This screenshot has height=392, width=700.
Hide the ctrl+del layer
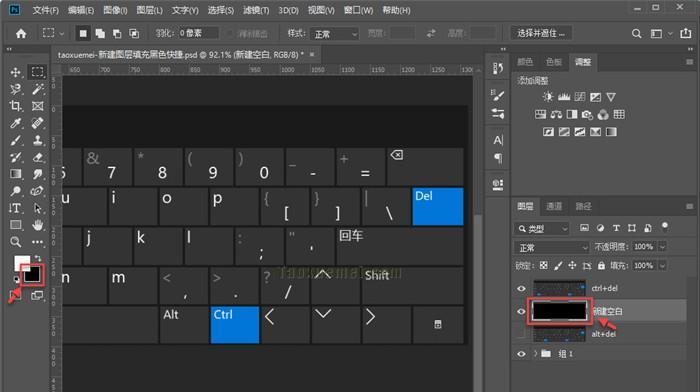tap(521, 288)
